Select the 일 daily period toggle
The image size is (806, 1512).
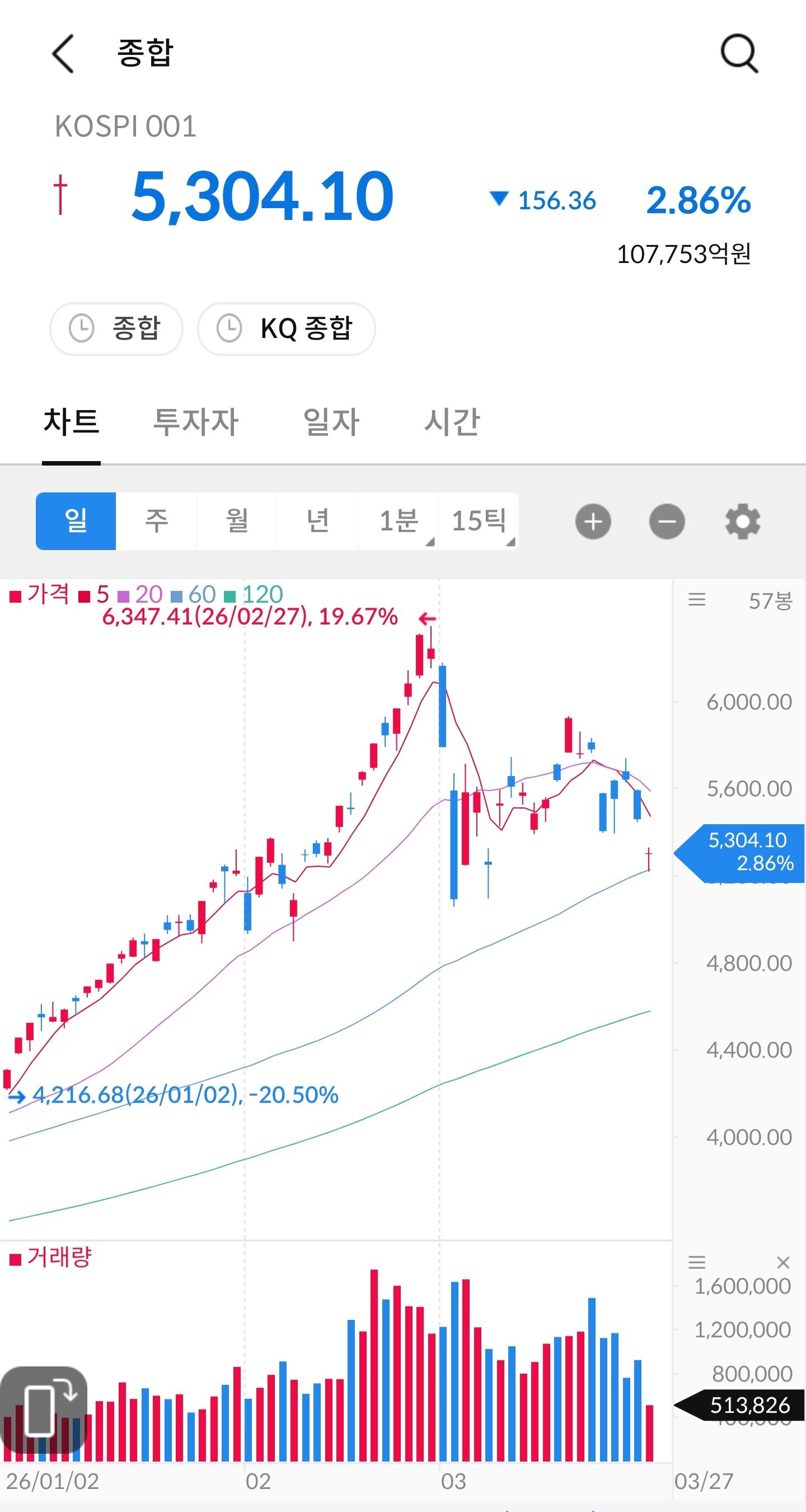click(x=76, y=521)
